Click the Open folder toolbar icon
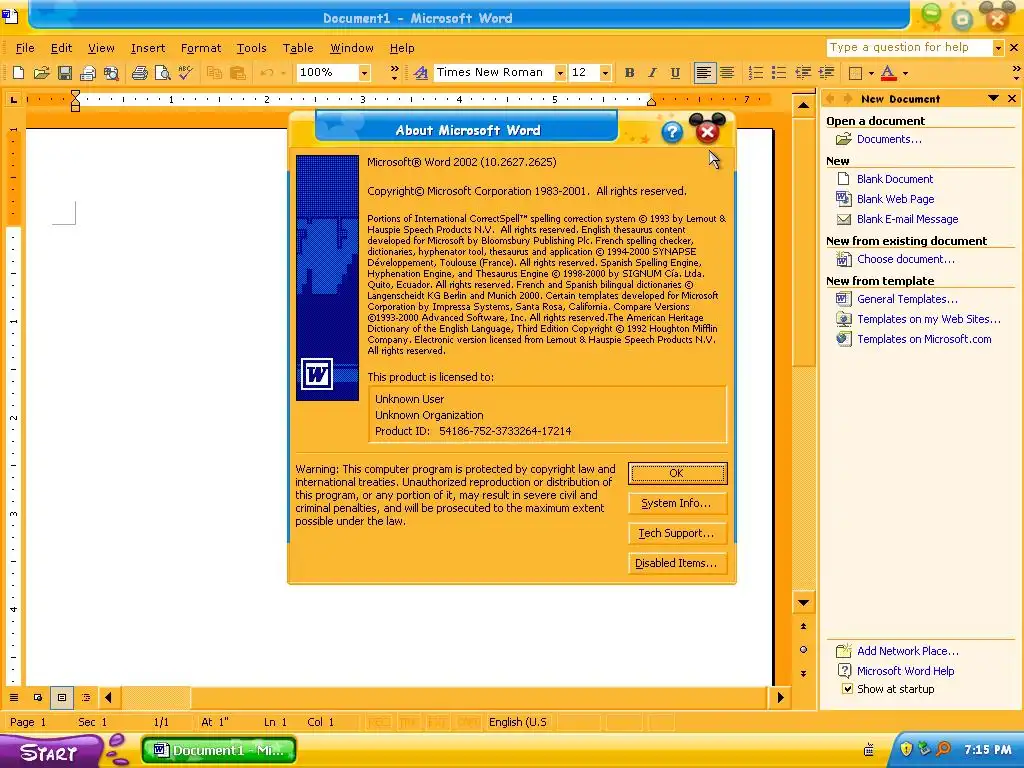This screenshot has width=1024, height=768. (42, 72)
